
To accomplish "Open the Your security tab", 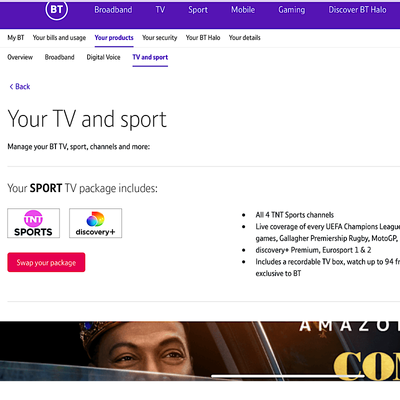I will (x=160, y=38).
